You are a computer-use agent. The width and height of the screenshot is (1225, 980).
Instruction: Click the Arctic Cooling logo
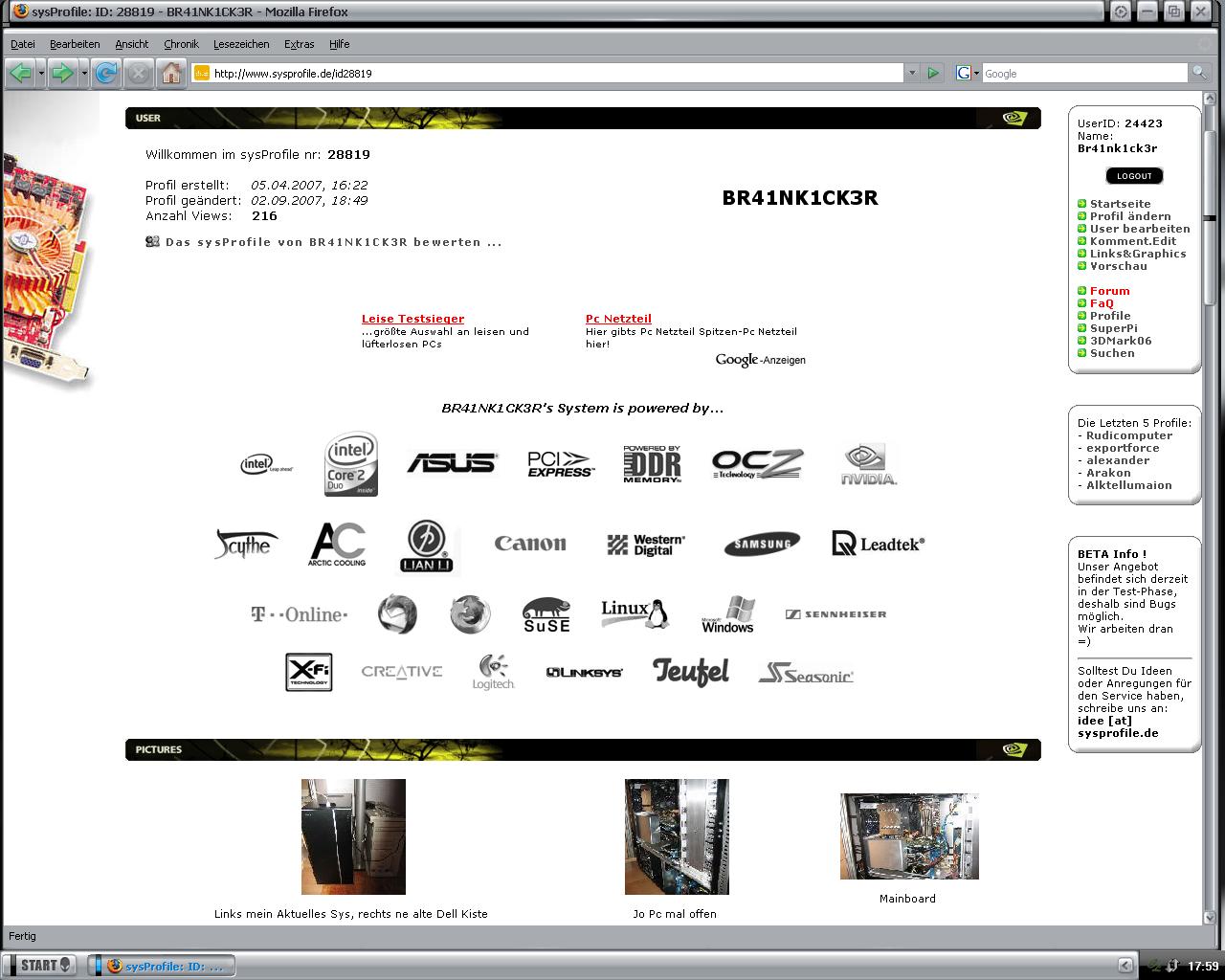[337, 545]
